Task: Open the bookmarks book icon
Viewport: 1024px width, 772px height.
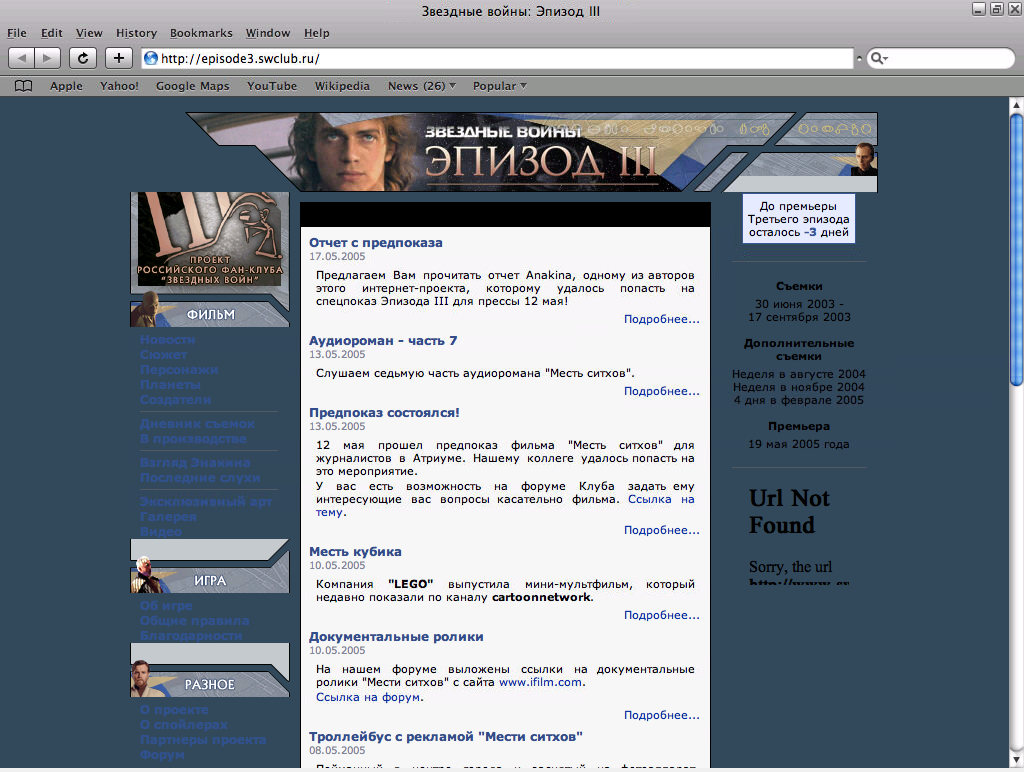Action: click(24, 86)
